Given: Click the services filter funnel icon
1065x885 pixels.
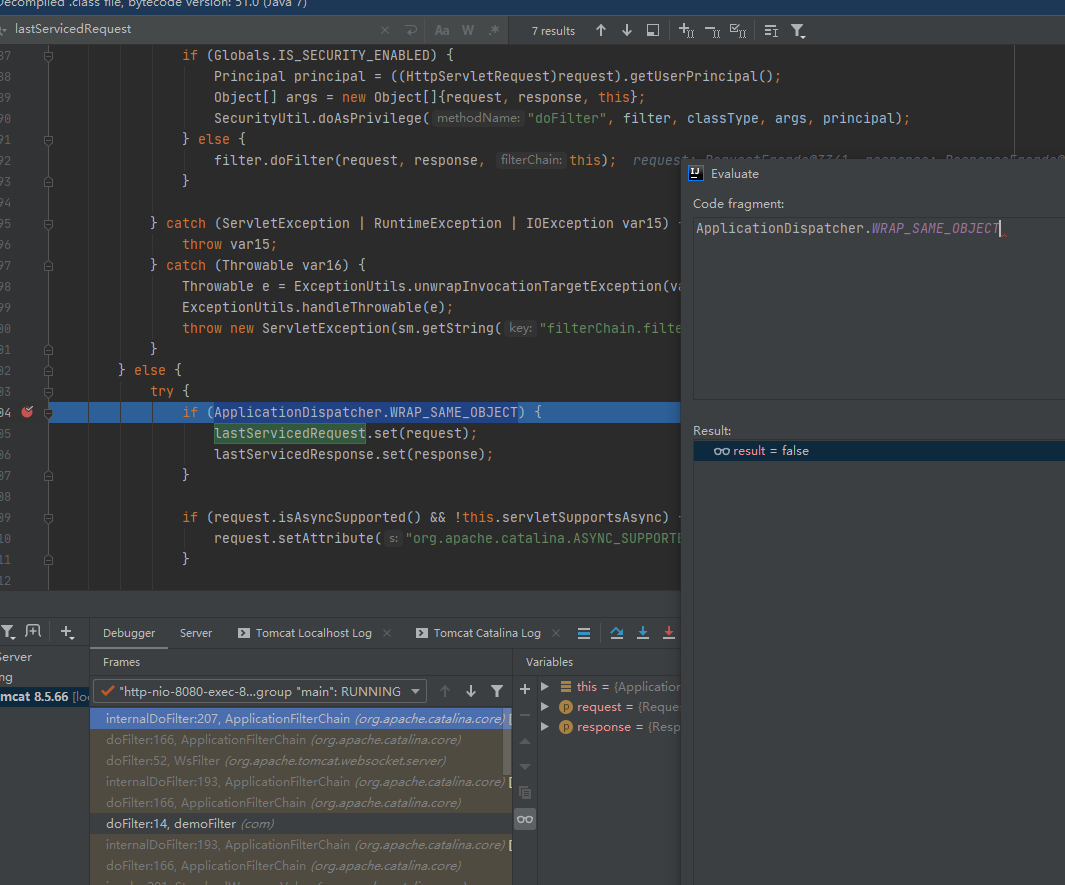Looking at the screenshot, I should (8, 632).
